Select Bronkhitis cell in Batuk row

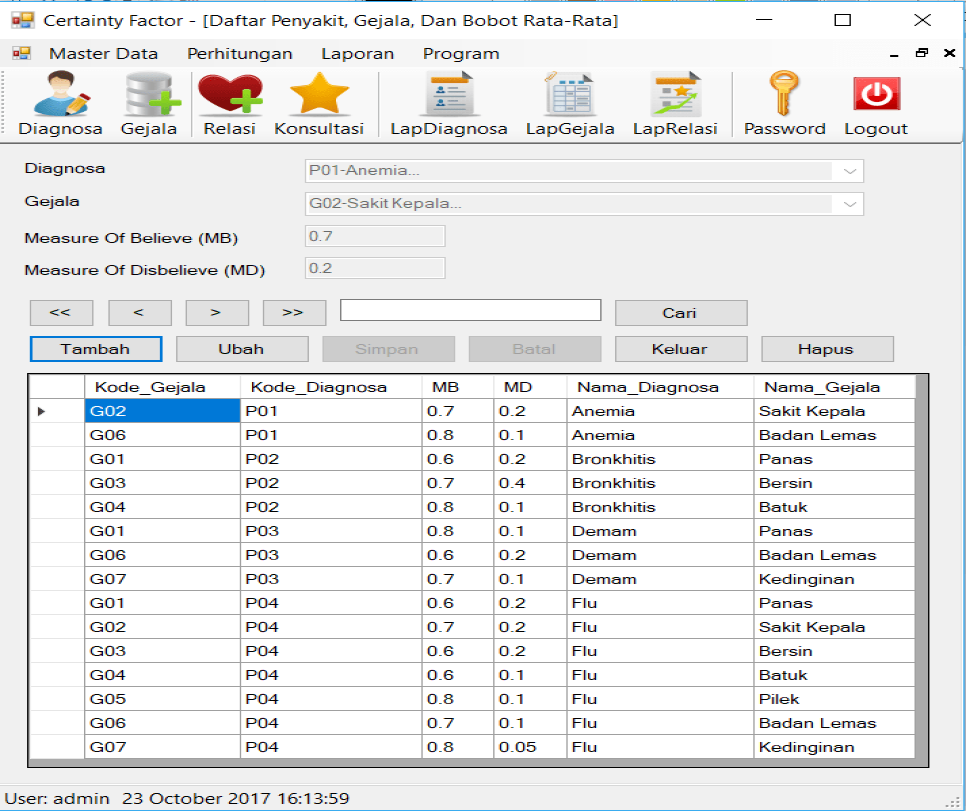point(660,507)
